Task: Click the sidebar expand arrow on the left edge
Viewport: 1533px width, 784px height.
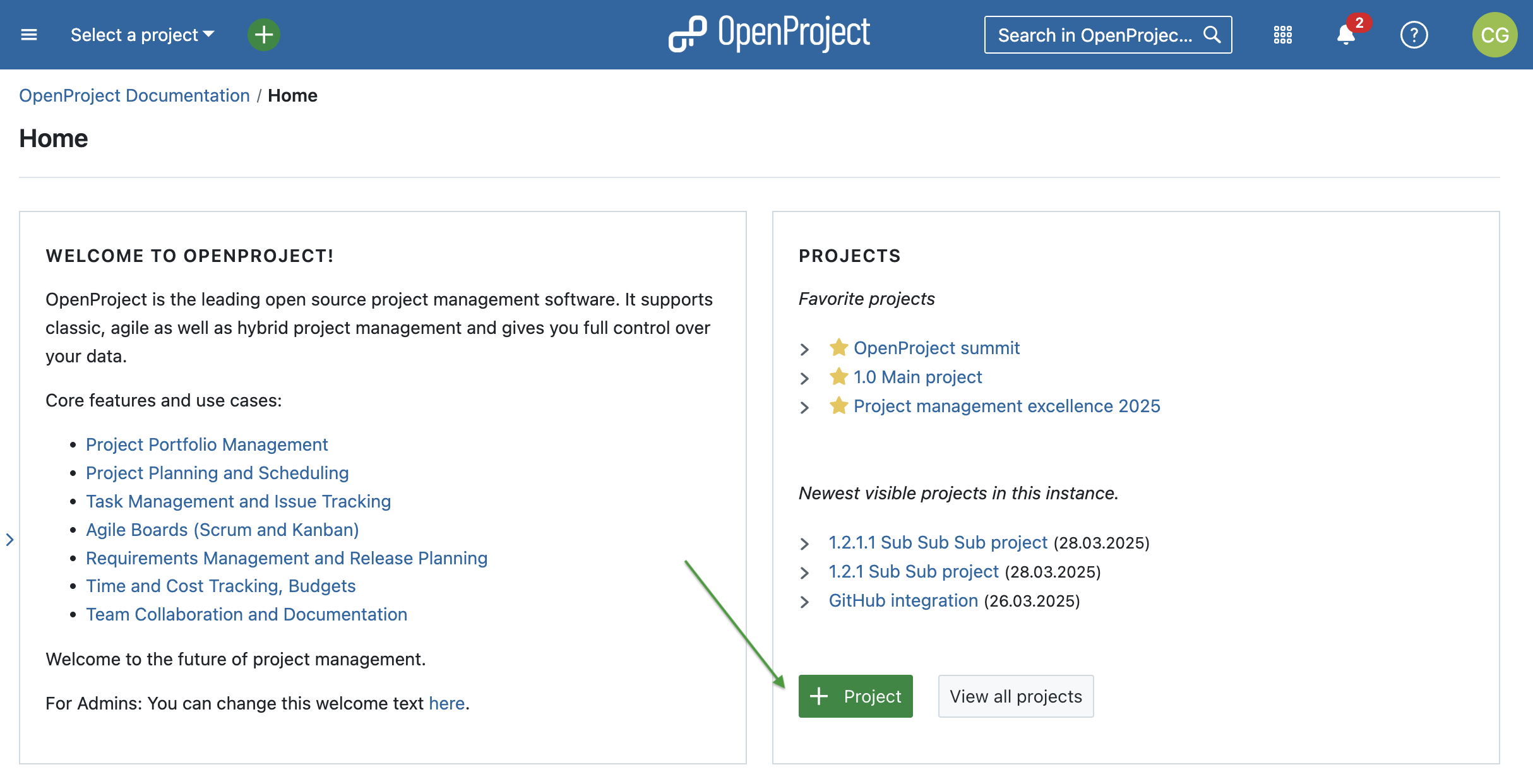Action: 9,540
